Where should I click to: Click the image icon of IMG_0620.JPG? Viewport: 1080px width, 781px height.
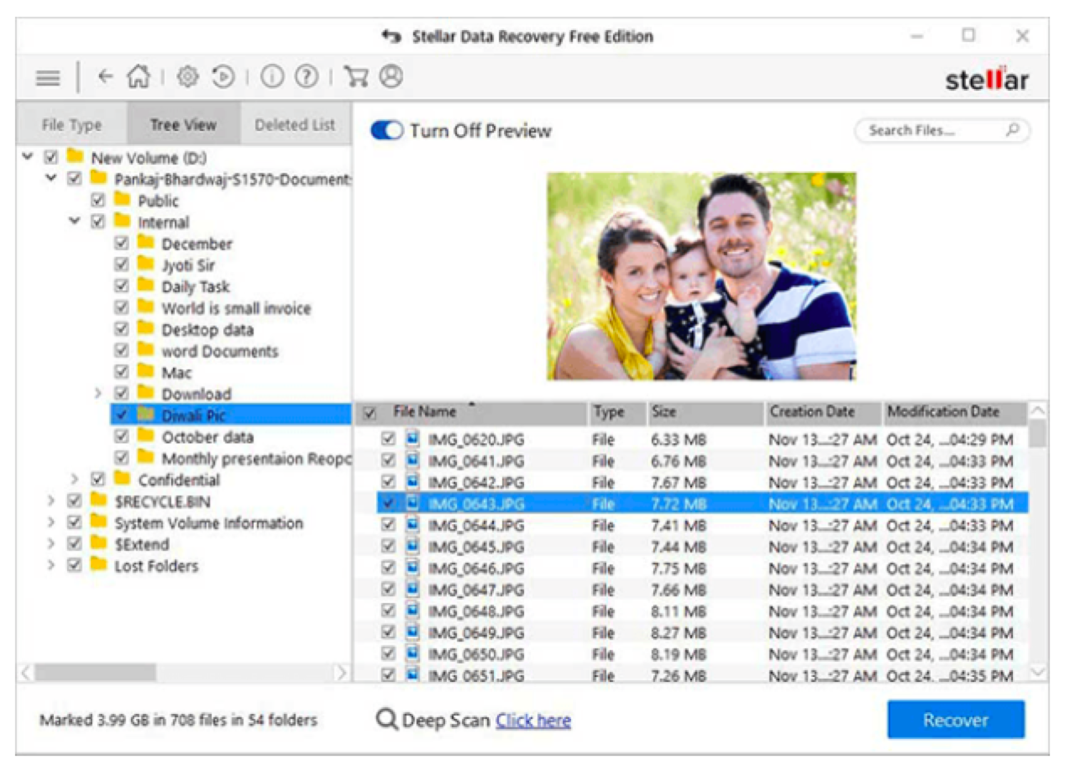coord(412,438)
